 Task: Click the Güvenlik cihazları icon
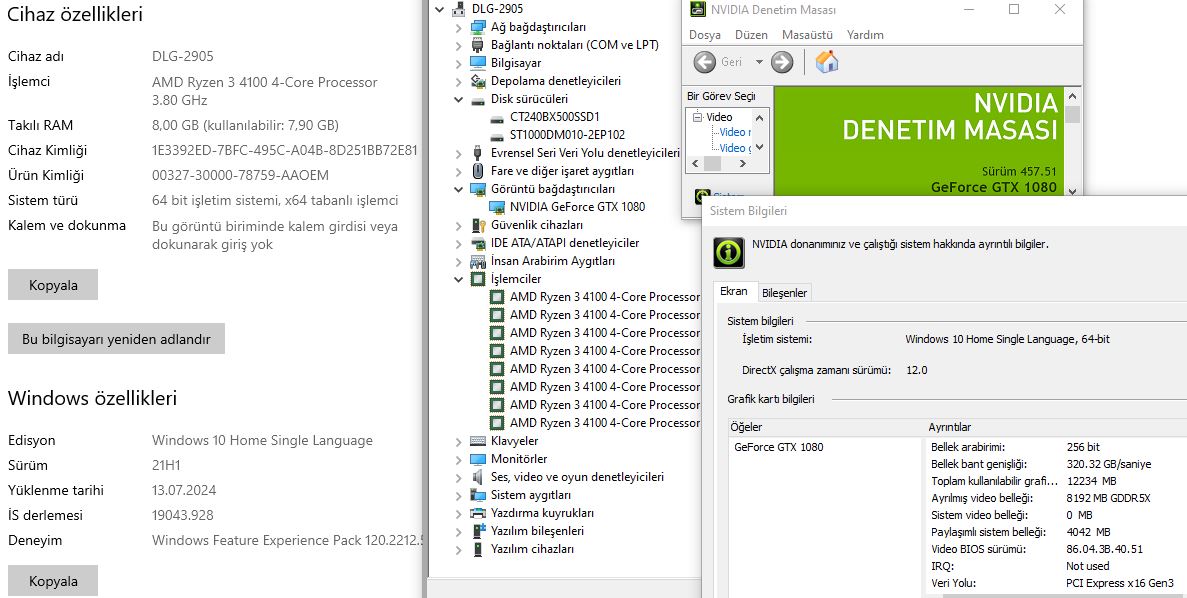tap(478, 225)
